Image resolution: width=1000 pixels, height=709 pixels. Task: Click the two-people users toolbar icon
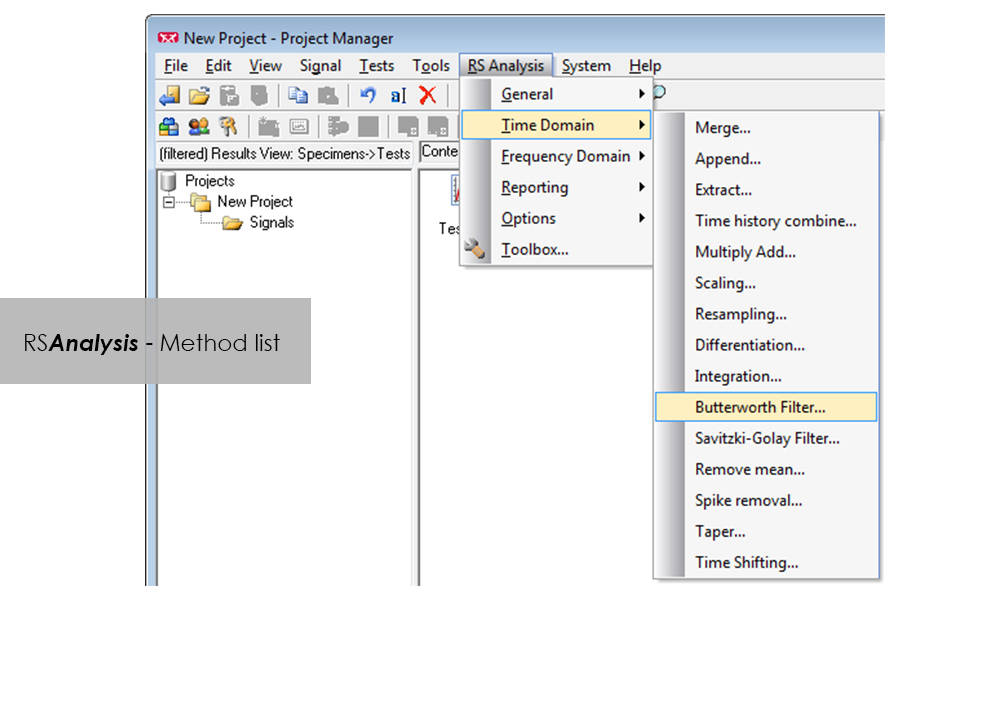[199, 126]
